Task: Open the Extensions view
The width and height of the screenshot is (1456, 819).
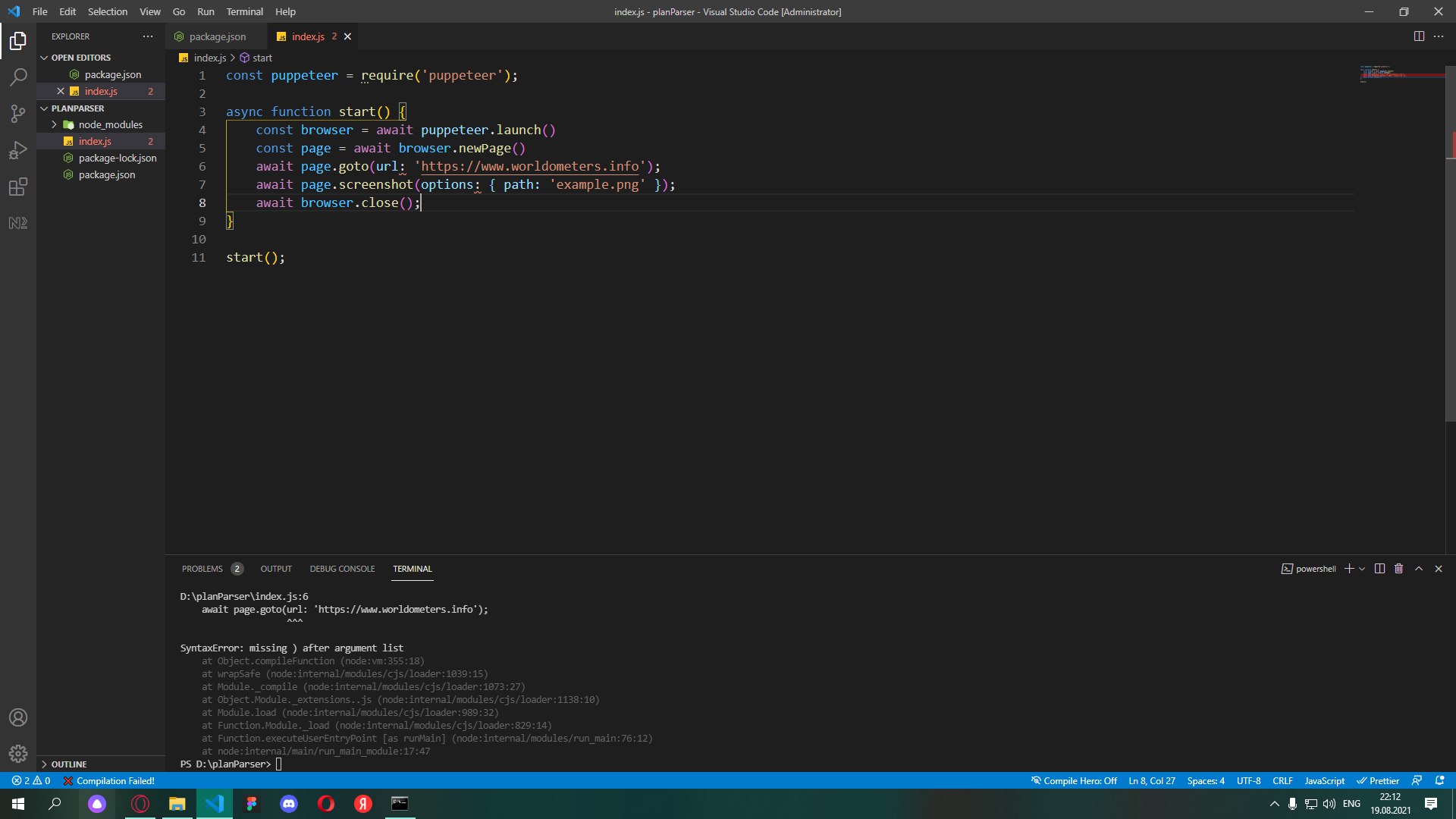Action: [18, 187]
